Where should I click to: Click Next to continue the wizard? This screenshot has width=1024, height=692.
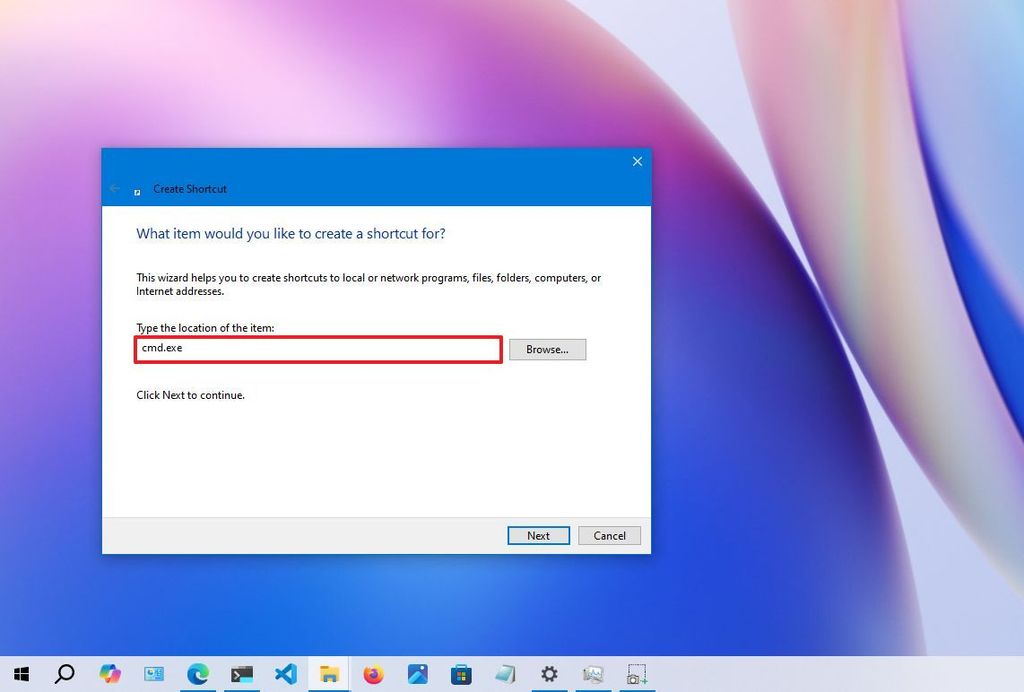pos(538,535)
